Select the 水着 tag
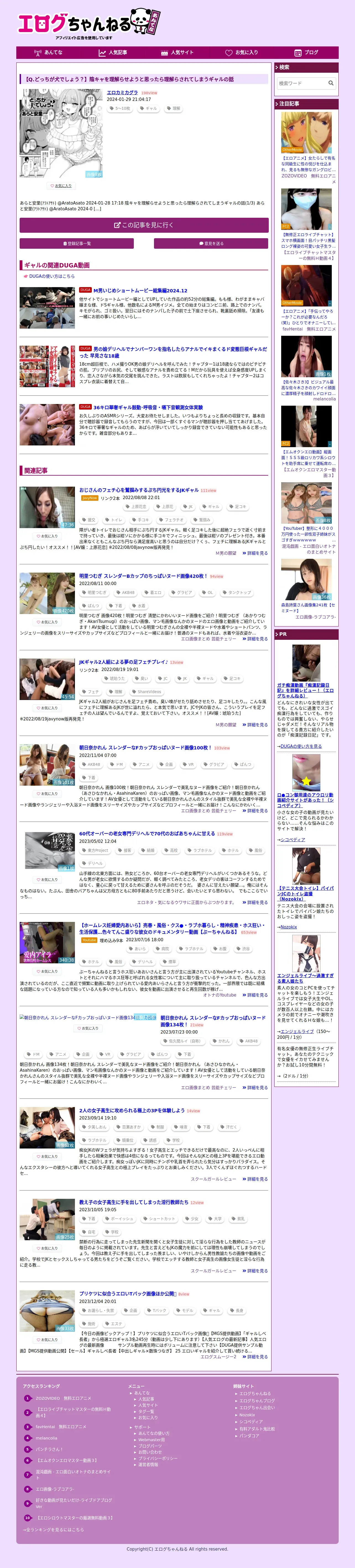Screen dimensions: 355x1568 point(138,606)
